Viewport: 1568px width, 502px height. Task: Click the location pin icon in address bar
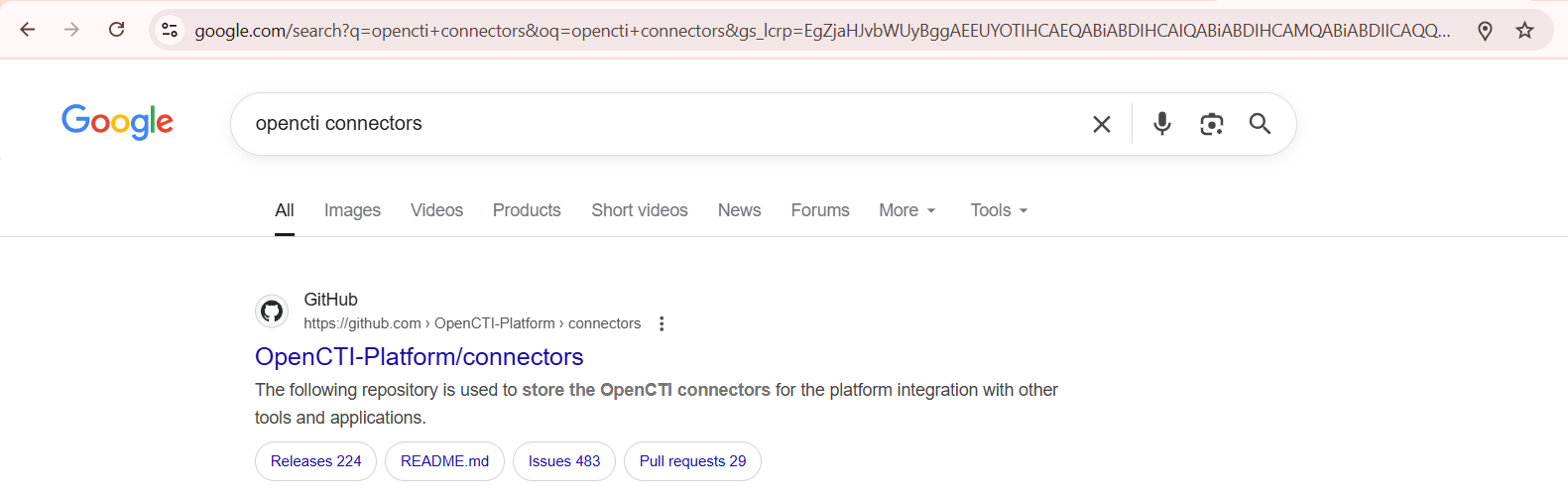[1485, 31]
